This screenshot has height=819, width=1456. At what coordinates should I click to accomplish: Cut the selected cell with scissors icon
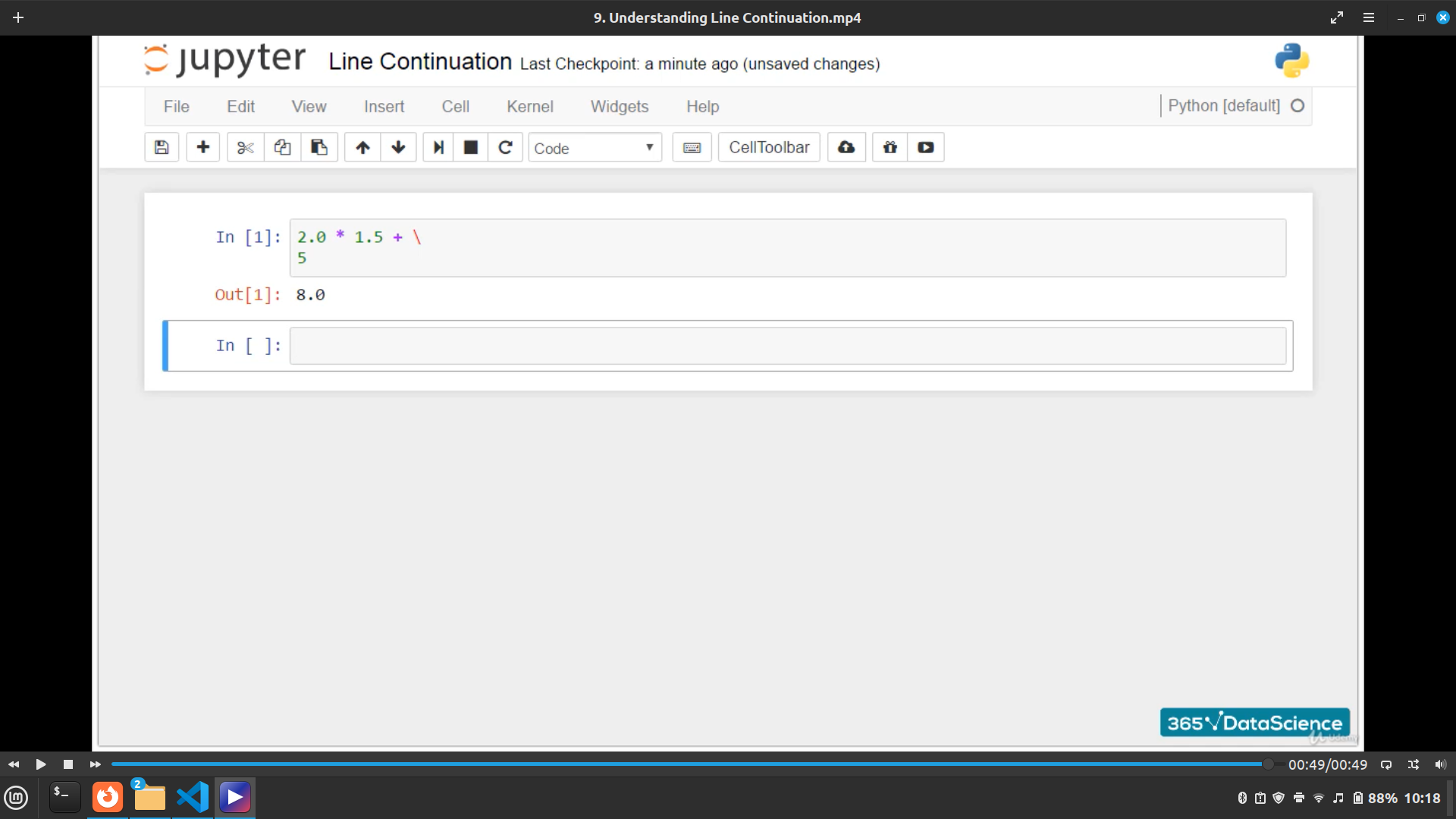pos(245,147)
